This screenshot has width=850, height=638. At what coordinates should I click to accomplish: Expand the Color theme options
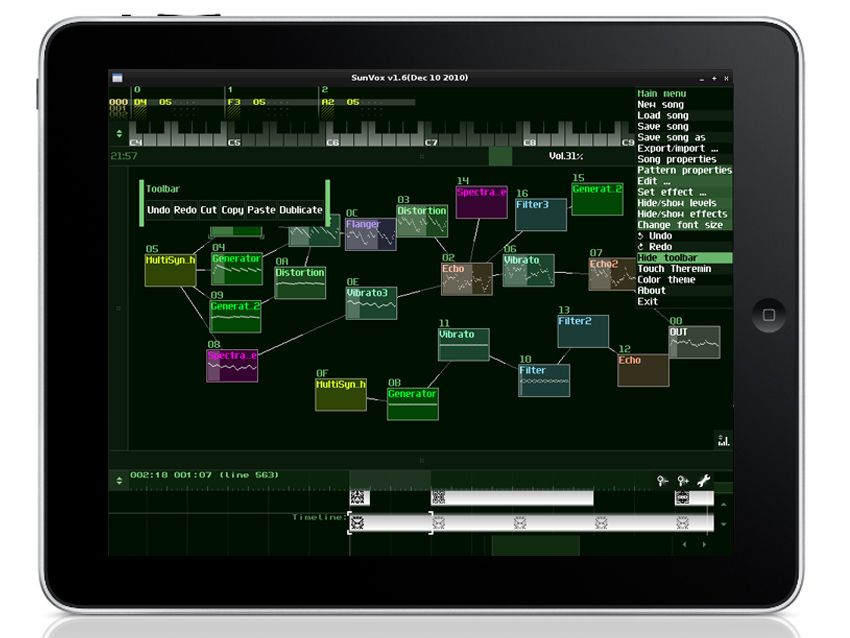[665, 280]
